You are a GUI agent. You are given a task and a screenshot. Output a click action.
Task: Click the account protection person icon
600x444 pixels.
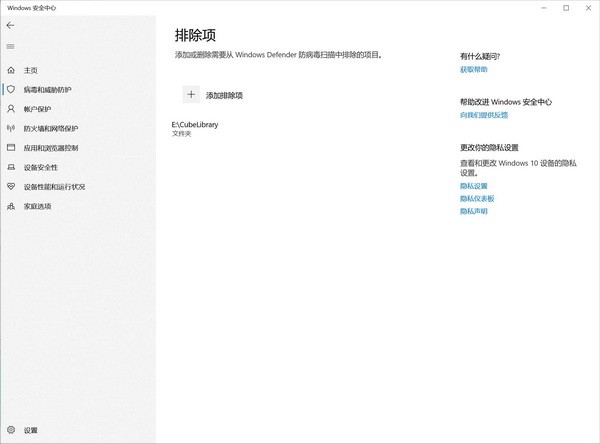[x=11, y=109]
